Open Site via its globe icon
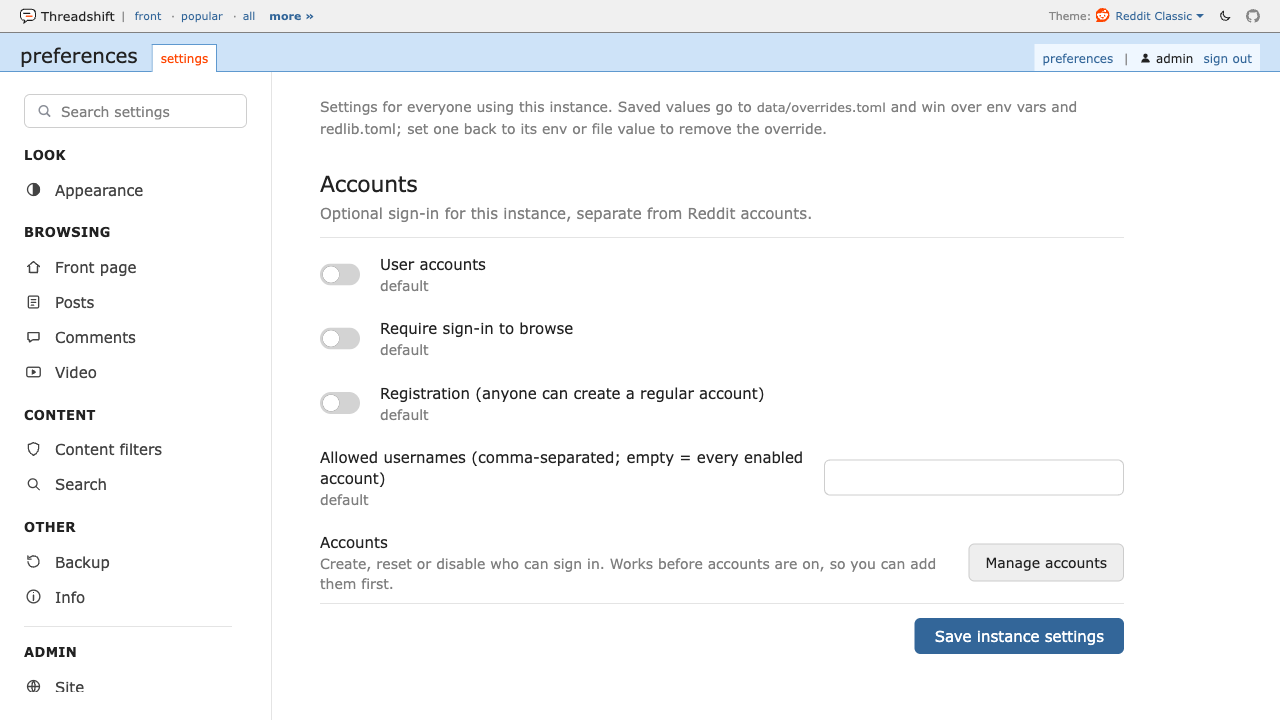This screenshot has height=720, width=1280. (34, 687)
